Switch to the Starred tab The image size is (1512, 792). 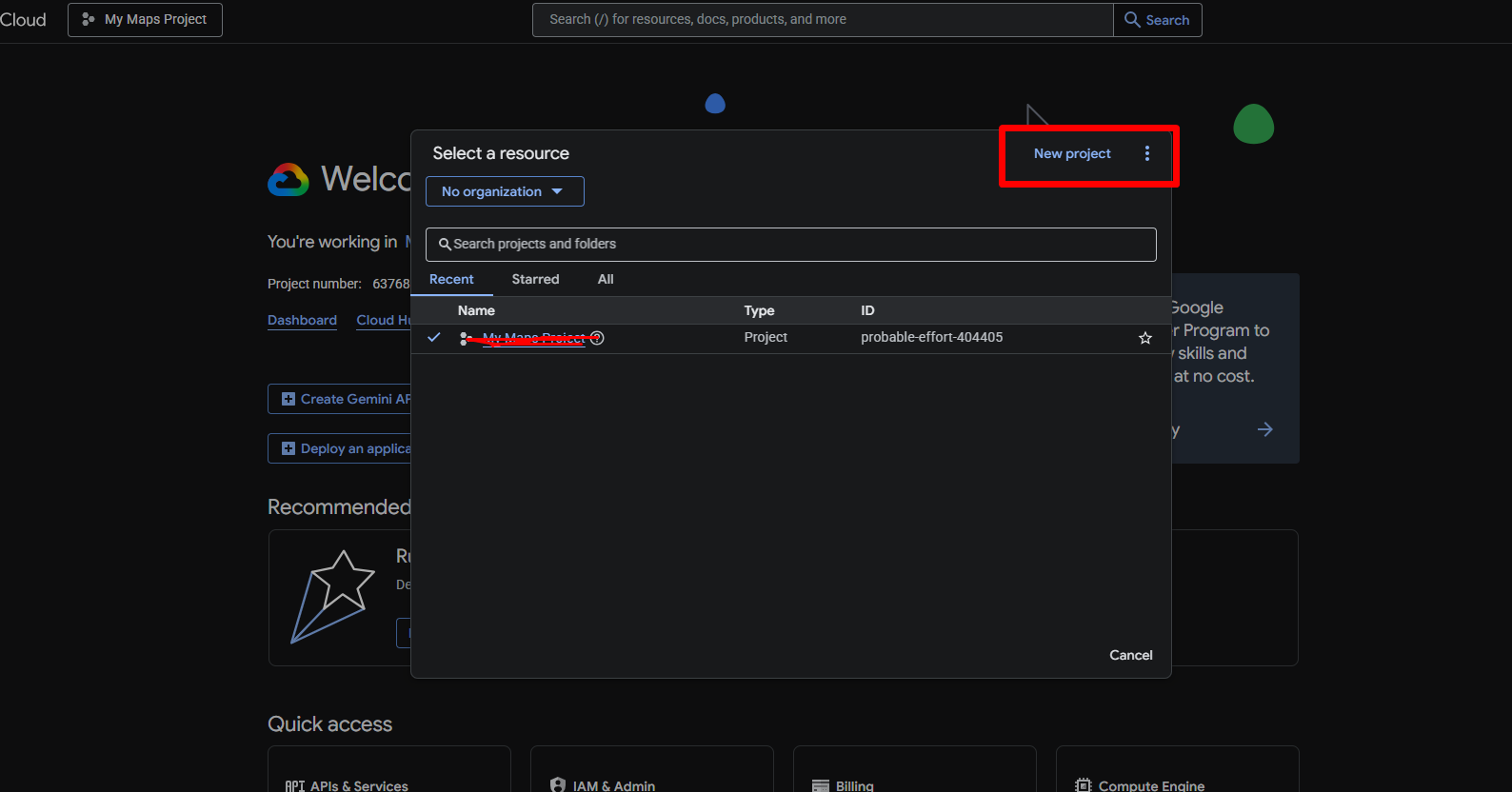click(x=535, y=279)
